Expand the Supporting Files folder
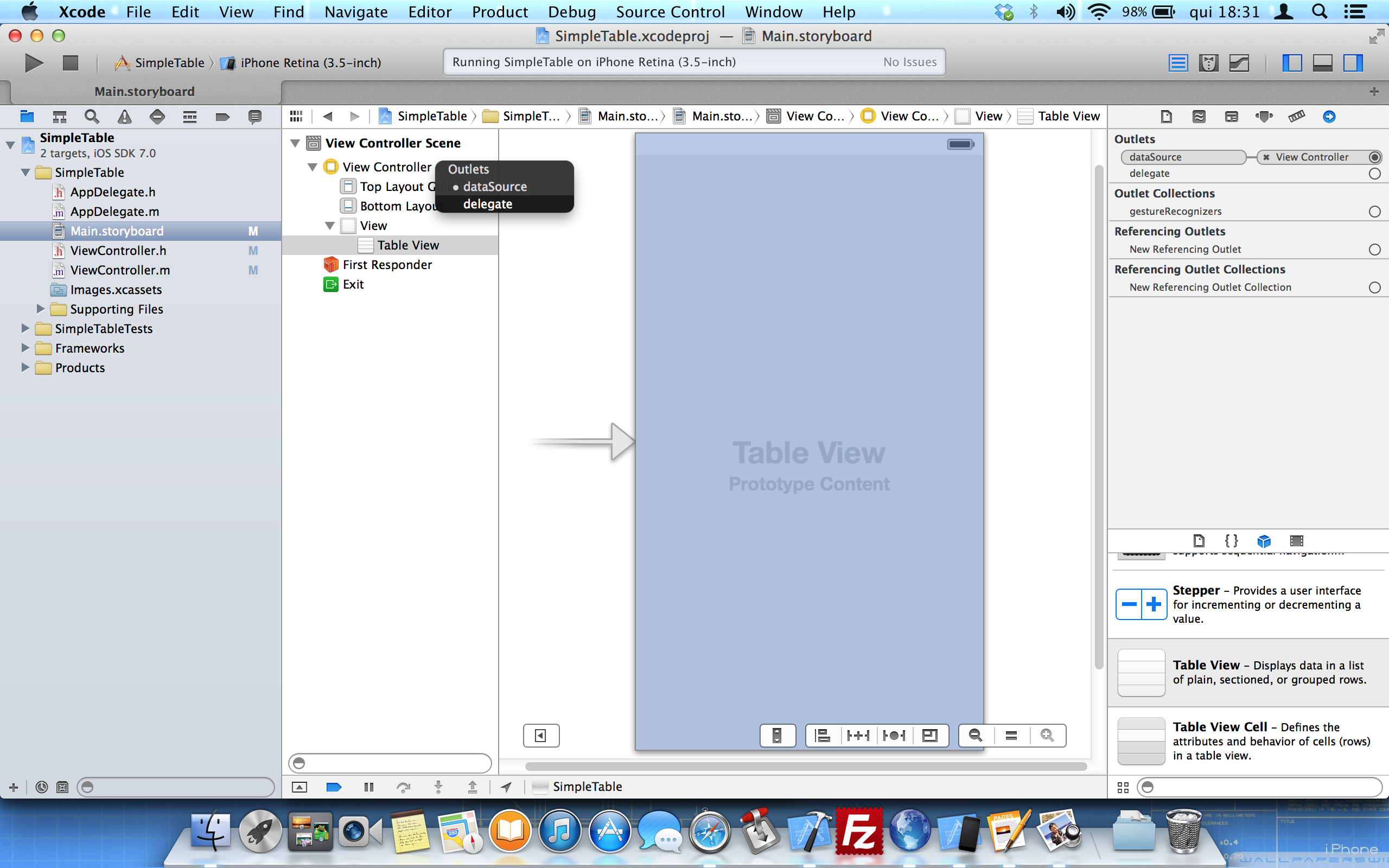1389x868 pixels. tap(40, 309)
